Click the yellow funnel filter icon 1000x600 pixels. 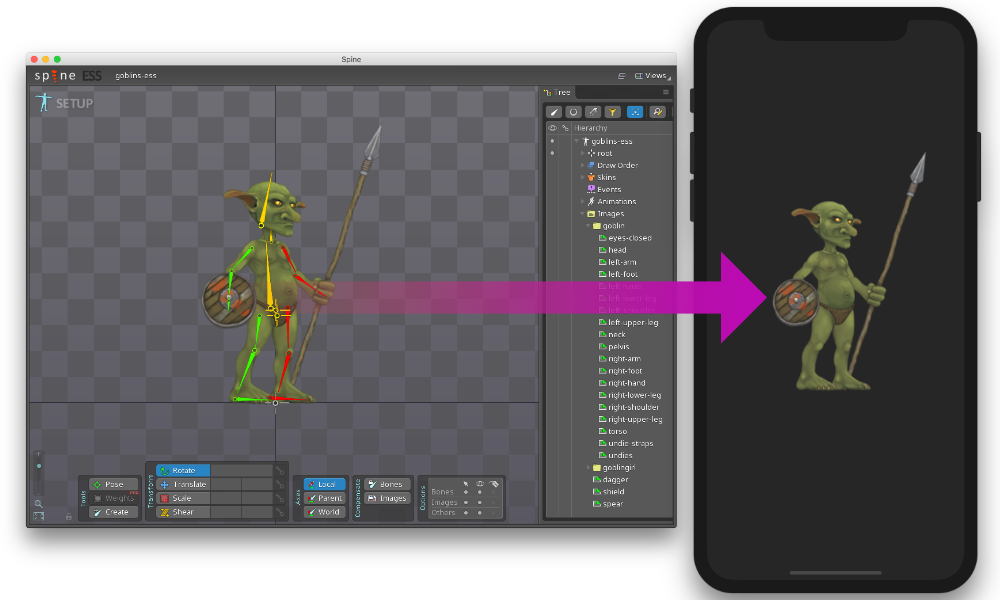click(x=612, y=112)
